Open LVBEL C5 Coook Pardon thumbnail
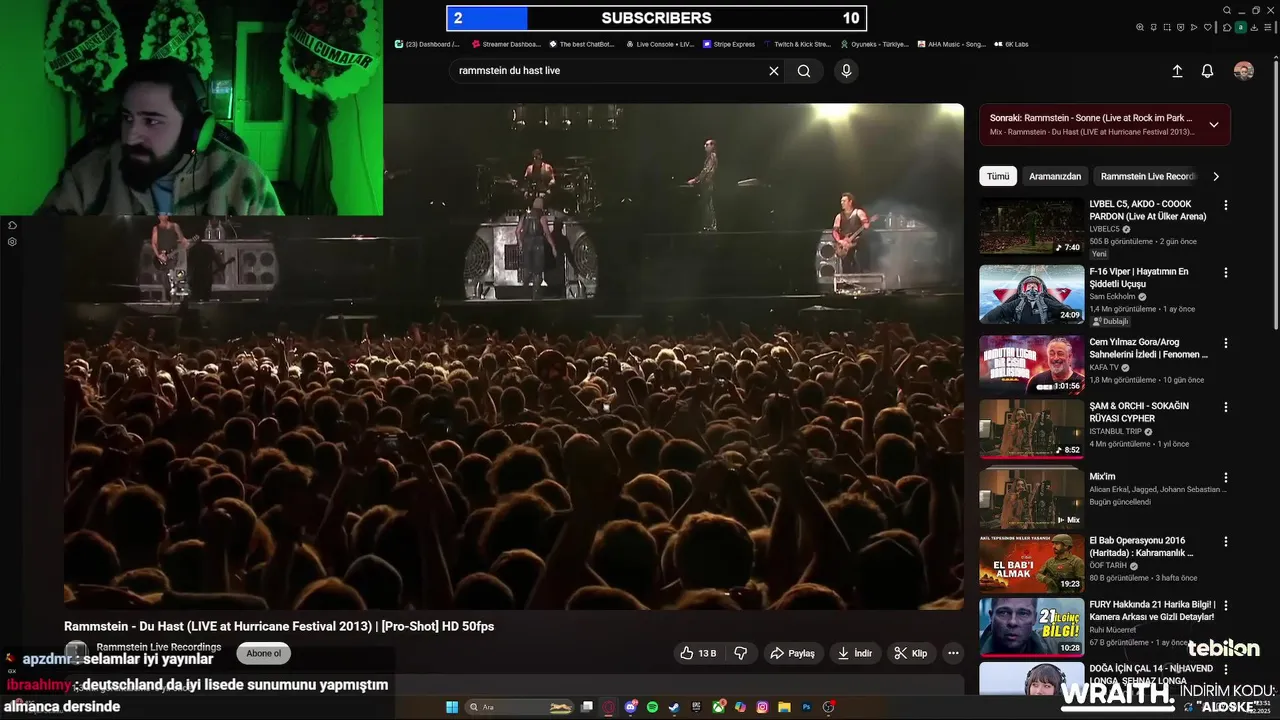 (x=1031, y=227)
